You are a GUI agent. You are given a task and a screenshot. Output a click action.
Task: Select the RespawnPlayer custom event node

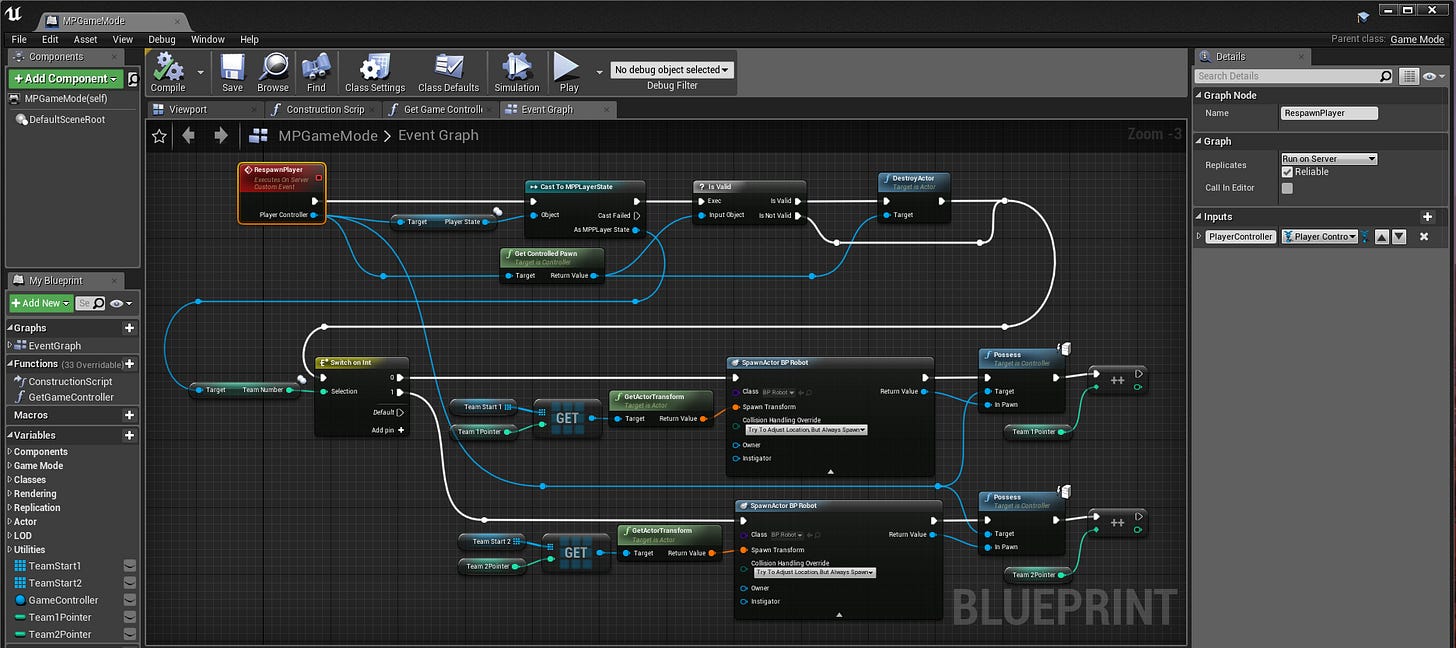(x=282, y=192)
